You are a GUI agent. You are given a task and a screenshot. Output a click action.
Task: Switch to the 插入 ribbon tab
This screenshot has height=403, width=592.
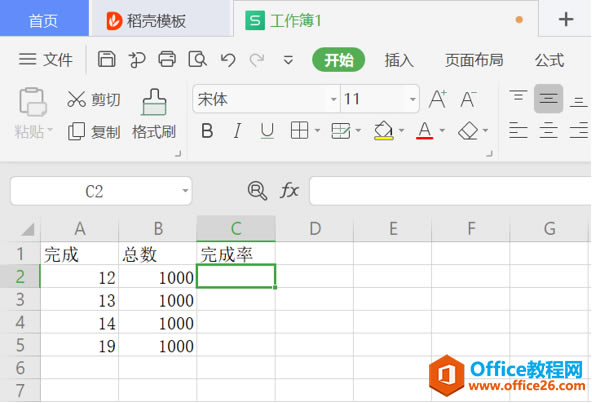point(399,60)
